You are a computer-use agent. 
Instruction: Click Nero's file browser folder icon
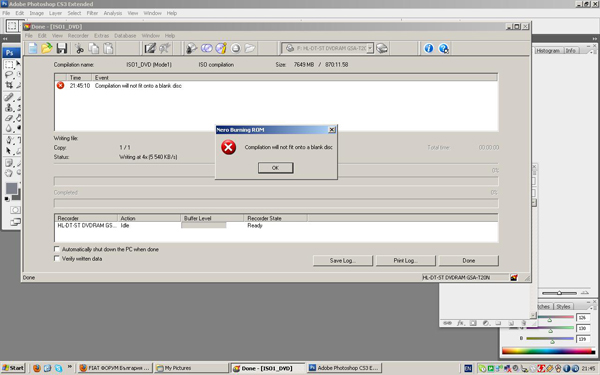click(250, 48)
